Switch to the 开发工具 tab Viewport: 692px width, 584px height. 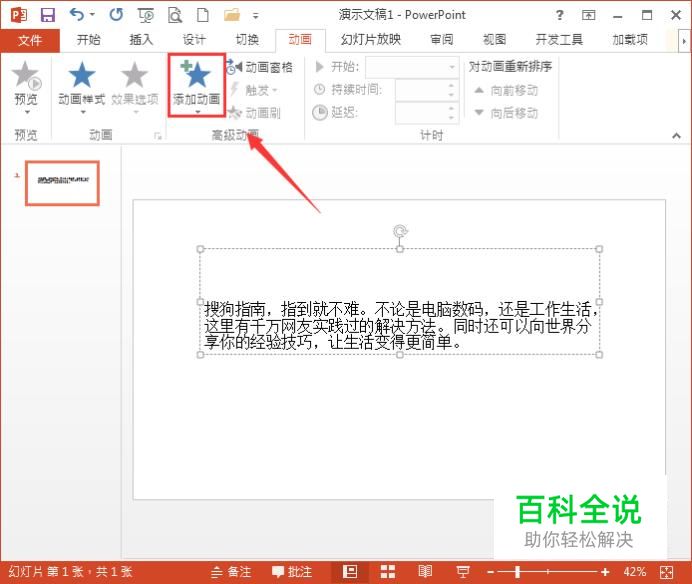pyautogui.click(x=559, y=40)
